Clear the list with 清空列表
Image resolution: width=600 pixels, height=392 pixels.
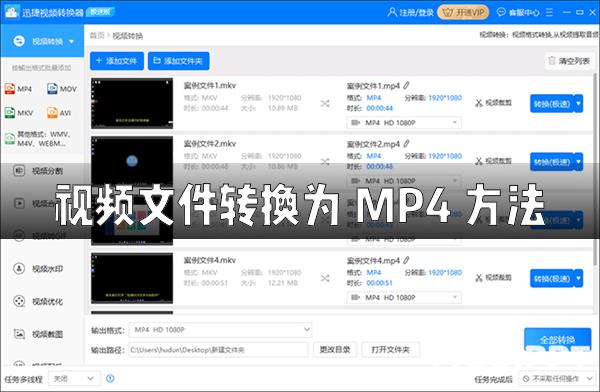pos(569,61)
